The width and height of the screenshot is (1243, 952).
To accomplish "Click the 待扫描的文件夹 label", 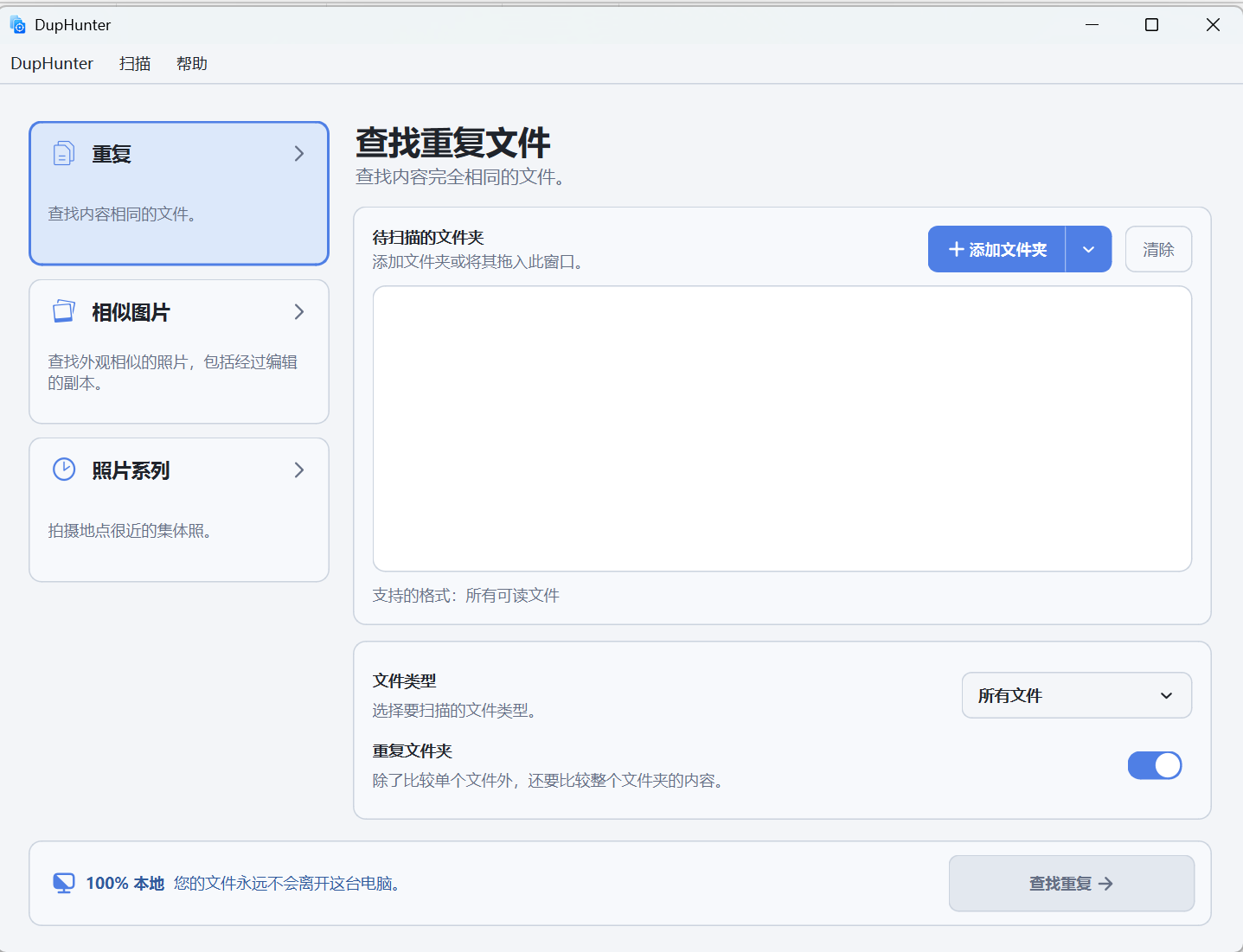I will click(x=428, y=237).
